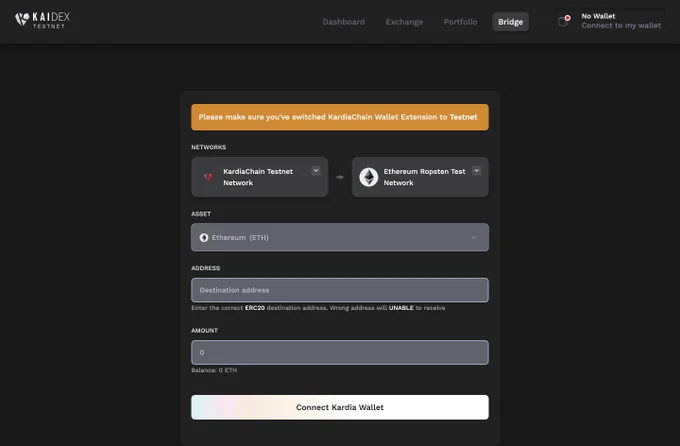Screen dimensions: 680x446
Task: Click the Ethereum Ropsten diamond logo
Action: click(x=369, y=177)
